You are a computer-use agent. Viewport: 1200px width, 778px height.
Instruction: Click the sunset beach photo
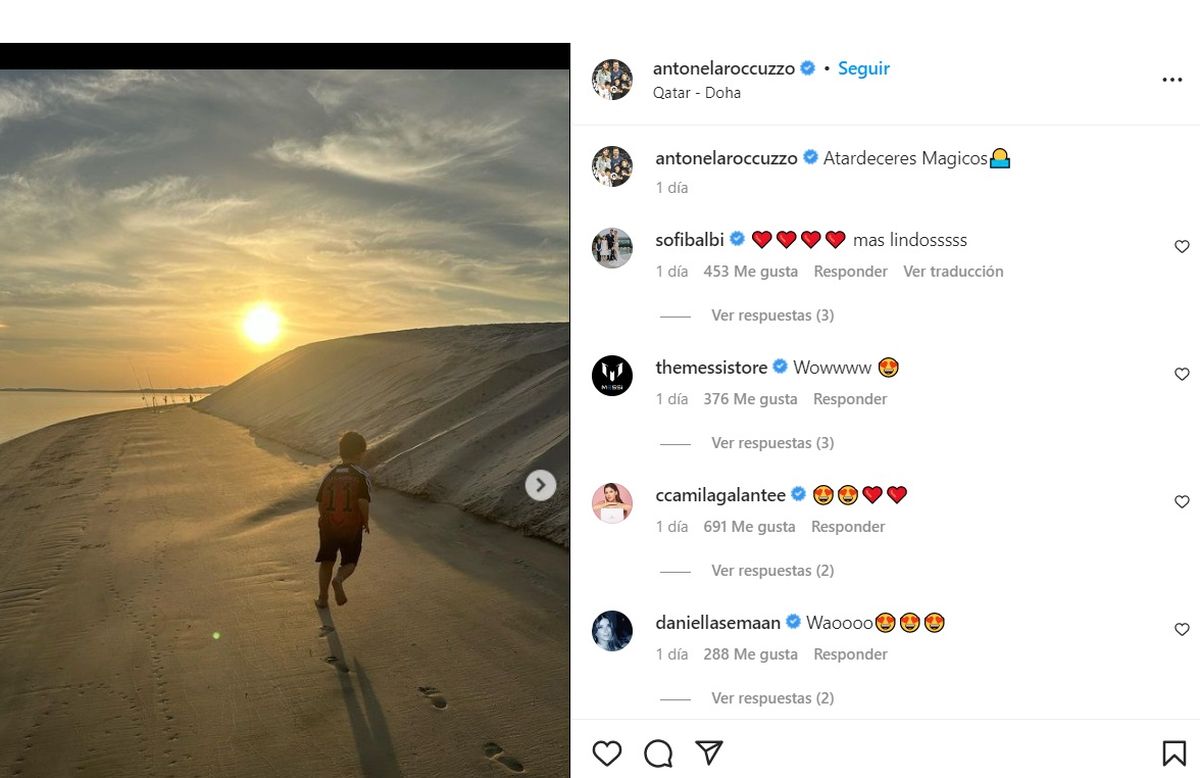[285, 300]
